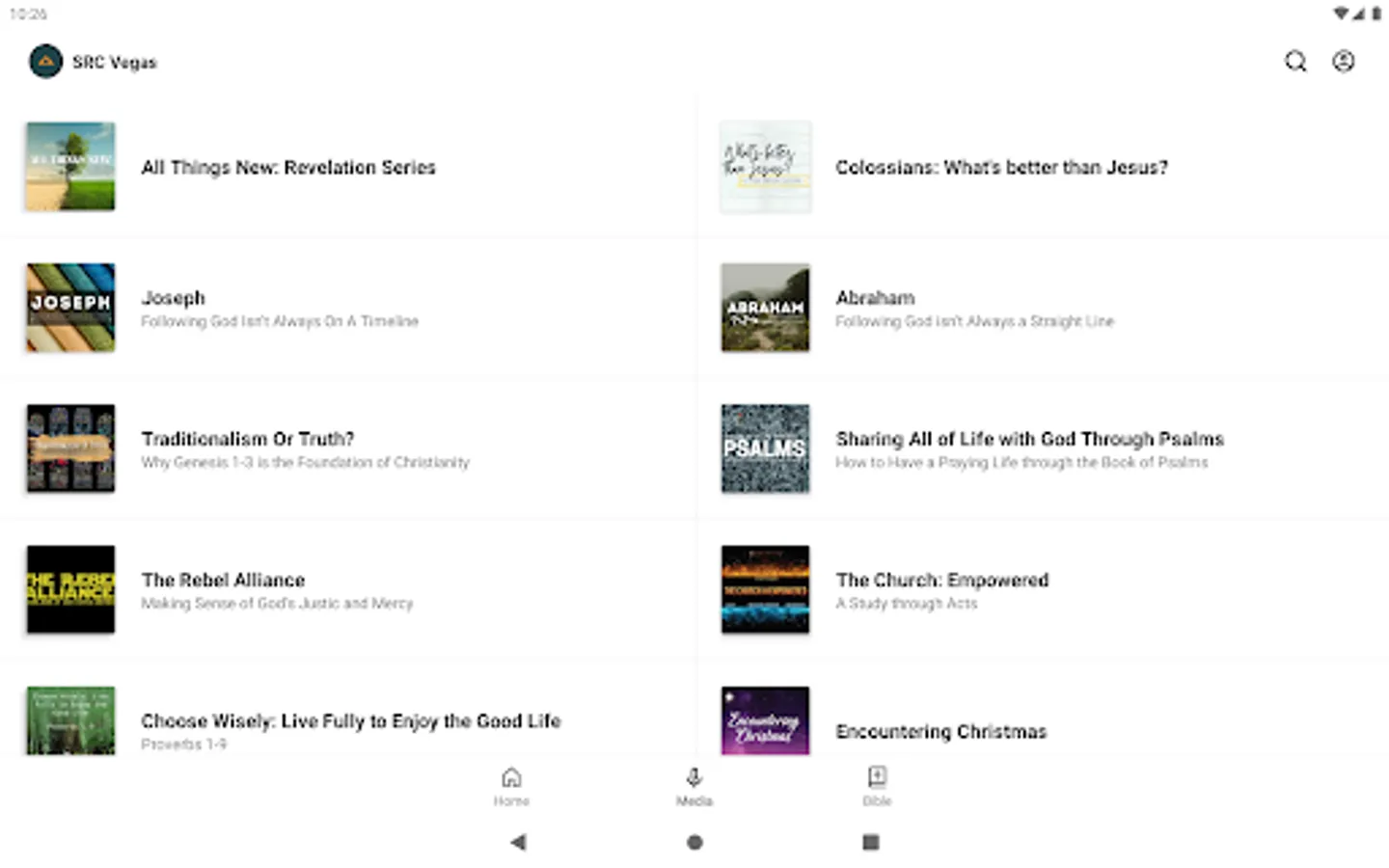
Task: Tap the Joseph series thumbnail
Action: (x=70, y=308)
